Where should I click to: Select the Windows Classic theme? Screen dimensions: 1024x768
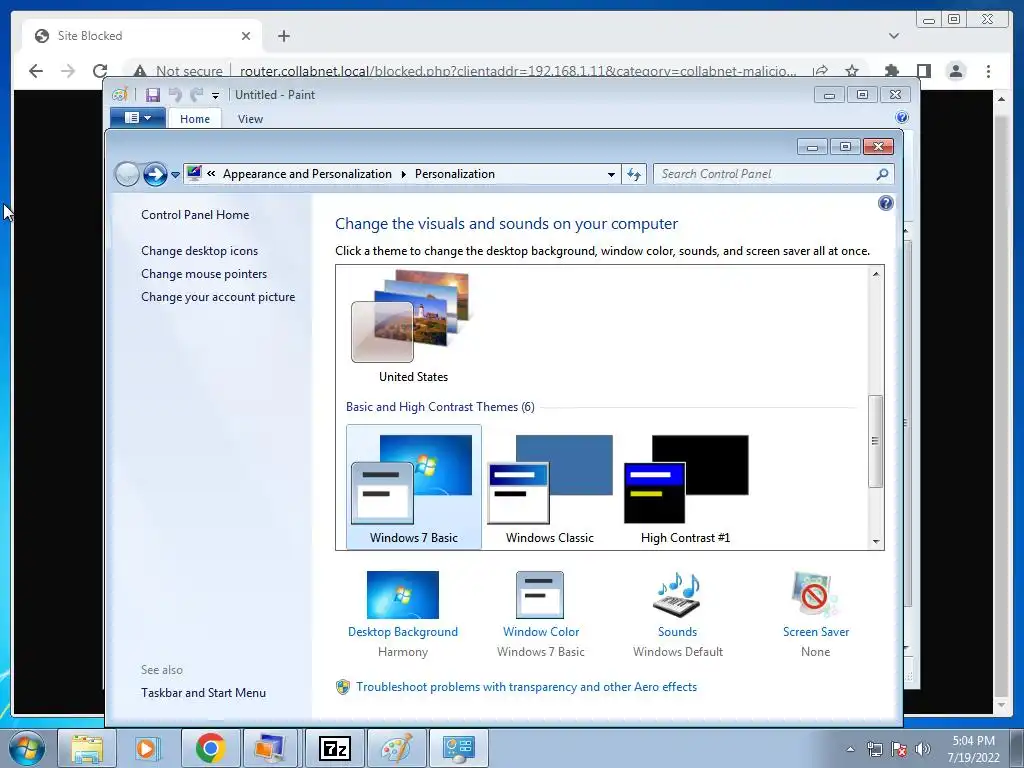[x=550, y=487]
